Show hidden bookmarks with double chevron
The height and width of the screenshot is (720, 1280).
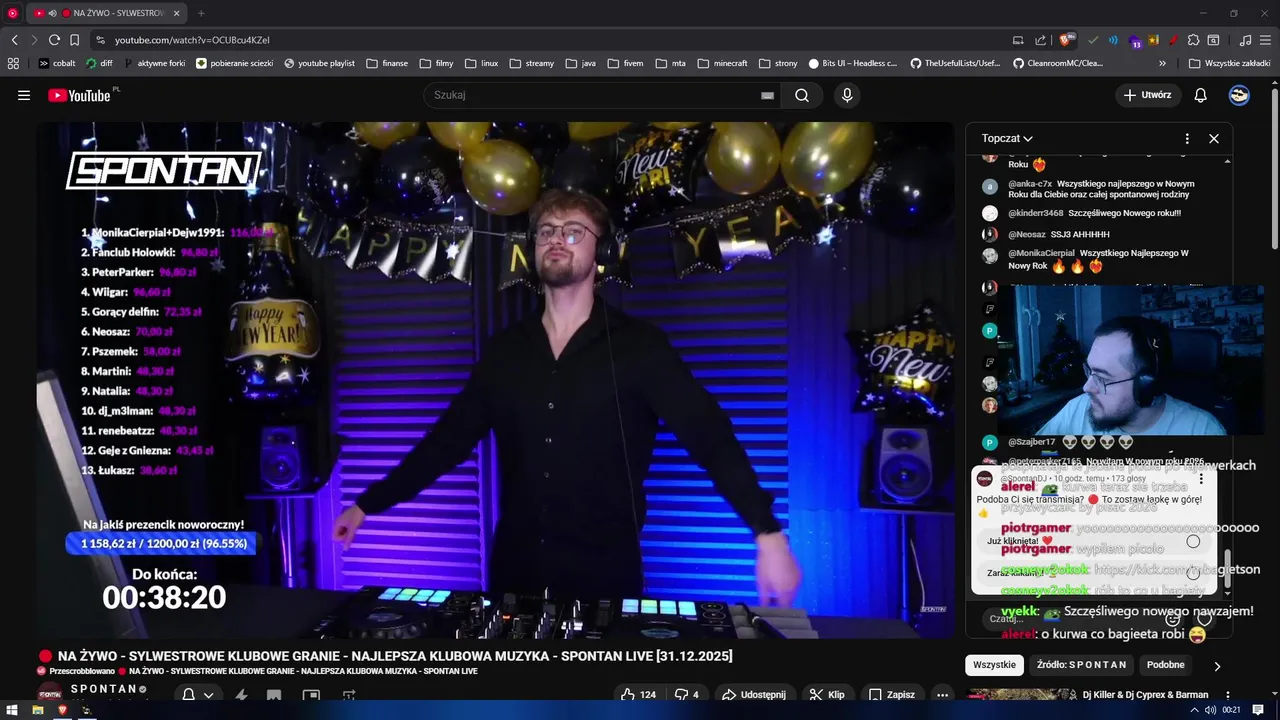pos(1162,63)
